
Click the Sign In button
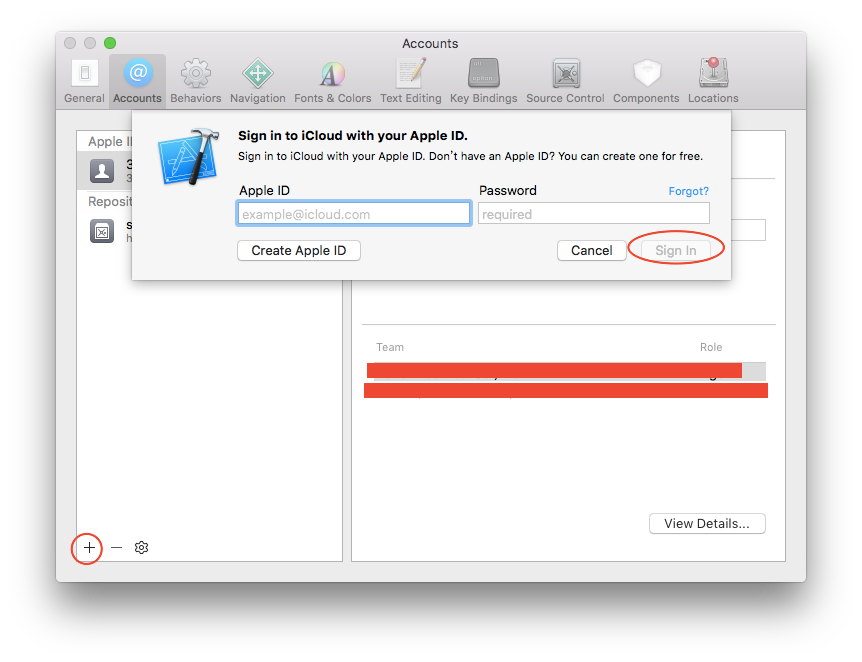click(675, 250)
